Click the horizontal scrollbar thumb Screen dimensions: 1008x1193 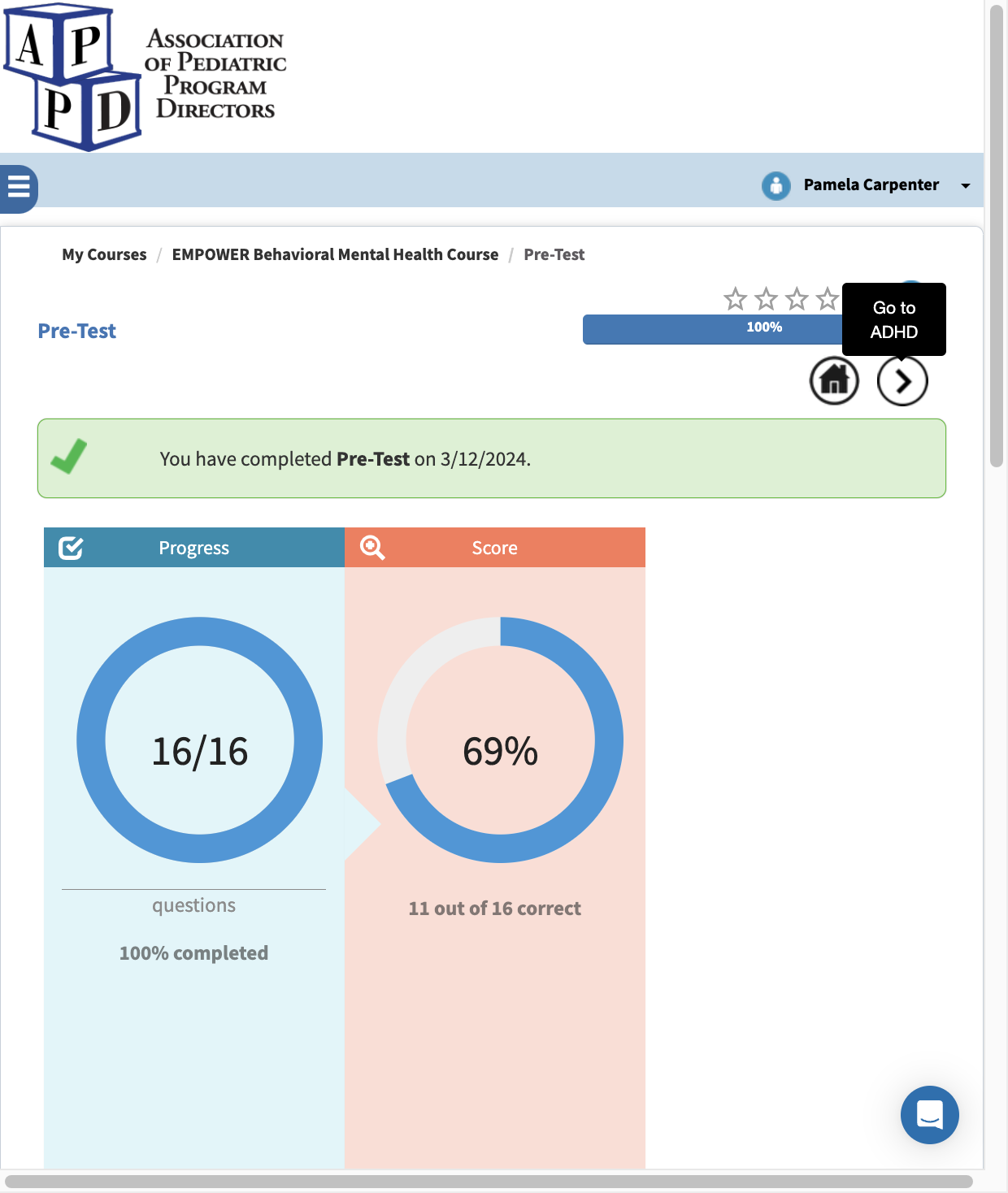click(x=489, y=1182)
